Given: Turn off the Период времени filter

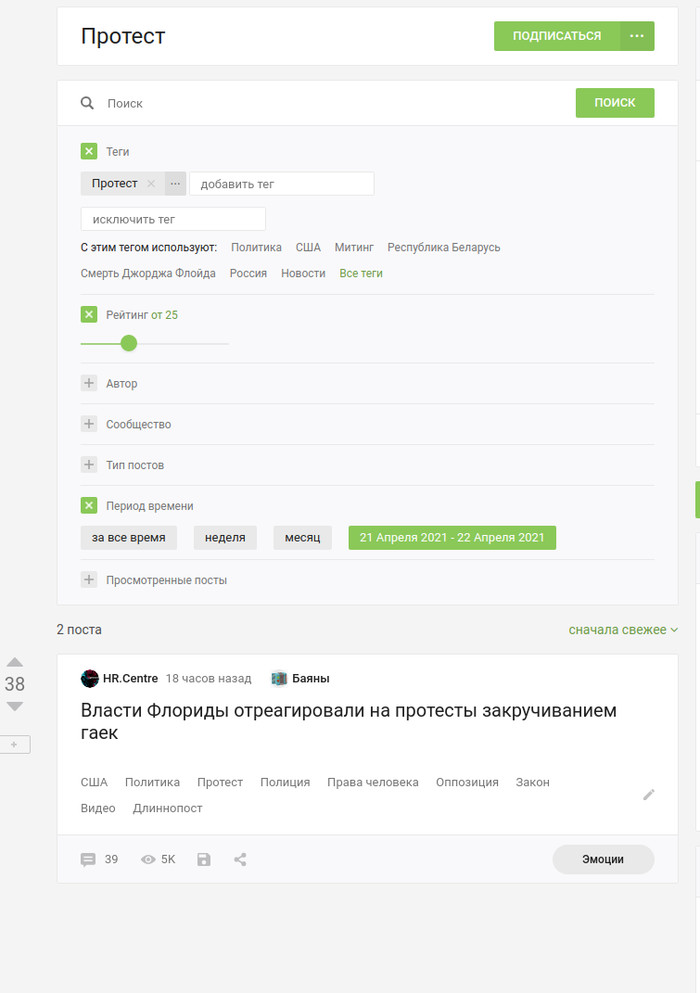Looking at the screenshot, I should tap(89, 506).
